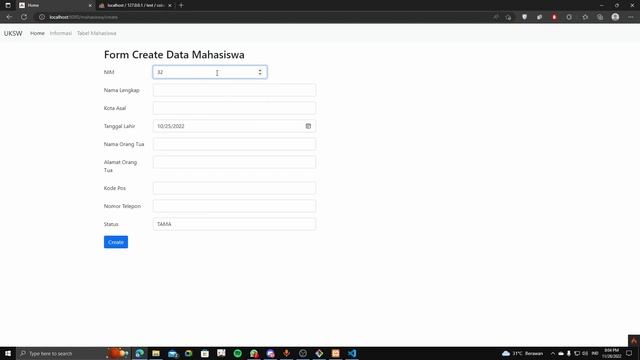This screenshot has height=360, width=640.
Task: Click the 'Form Create Data Mahasiswa' heading
Action: pyautogui.click(x=174, y=55)
